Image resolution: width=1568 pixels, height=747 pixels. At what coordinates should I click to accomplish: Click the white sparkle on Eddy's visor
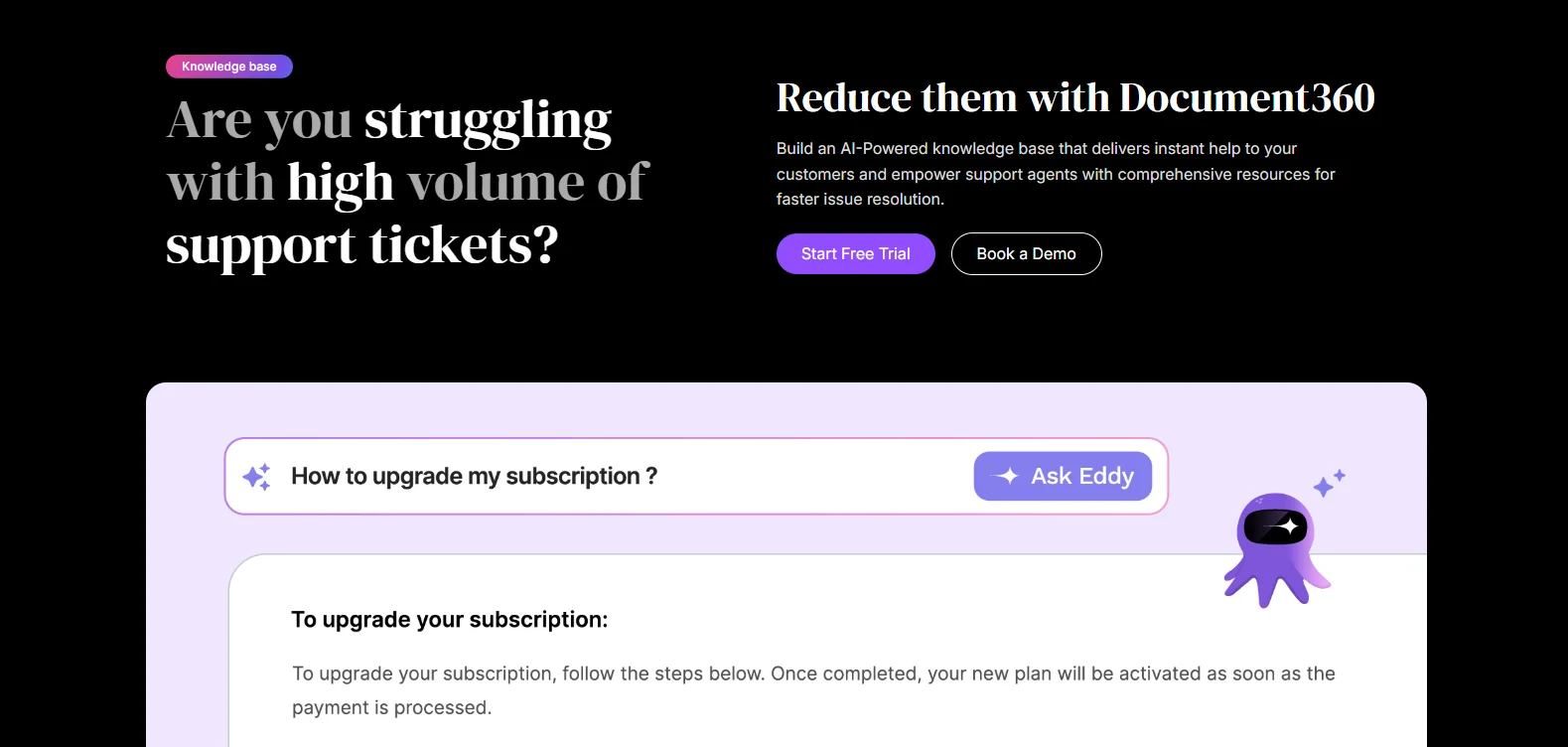coord(1288,525)
